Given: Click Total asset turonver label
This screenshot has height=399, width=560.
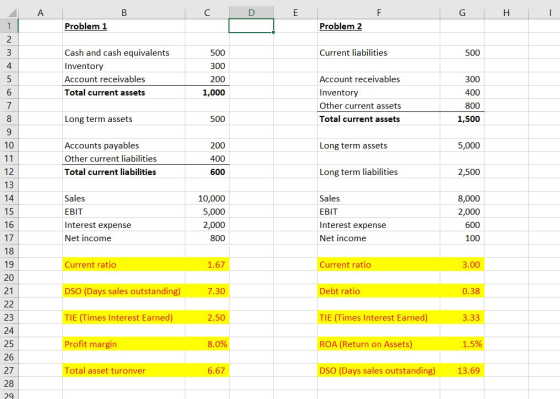Looking at the screenshot, I should tap(105, 371).
